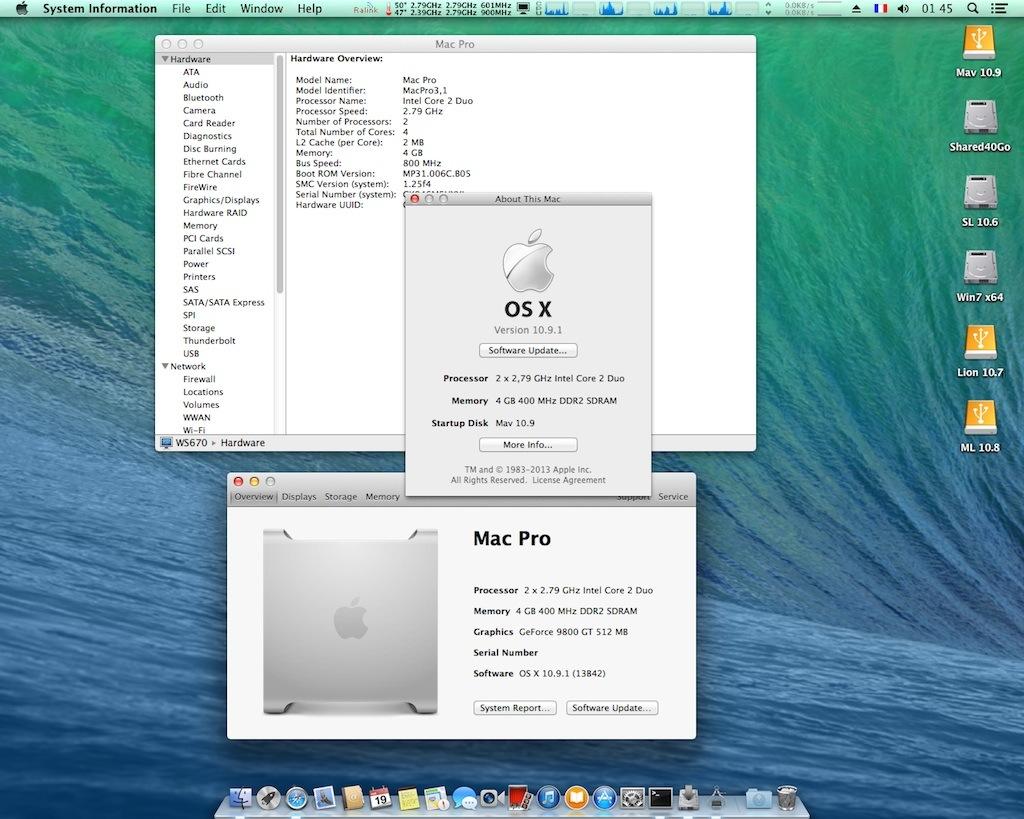The width and height of the screenshot is (1024, 819).
Task: Click More Info... in About This Mac
Action: point(528,445)
